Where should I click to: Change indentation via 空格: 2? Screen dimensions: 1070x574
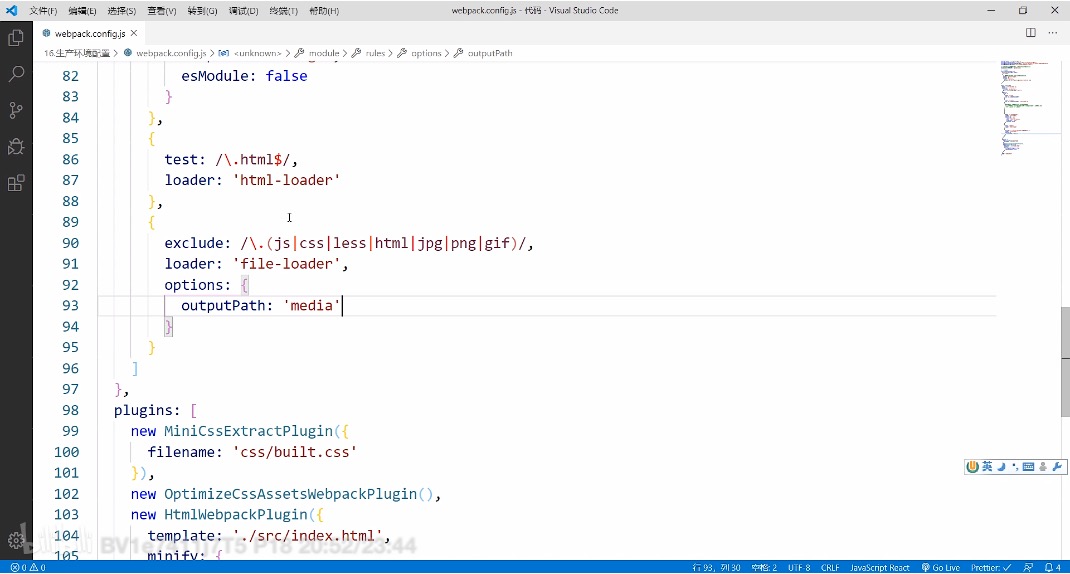pyautogui.click(x=764, y=568)
